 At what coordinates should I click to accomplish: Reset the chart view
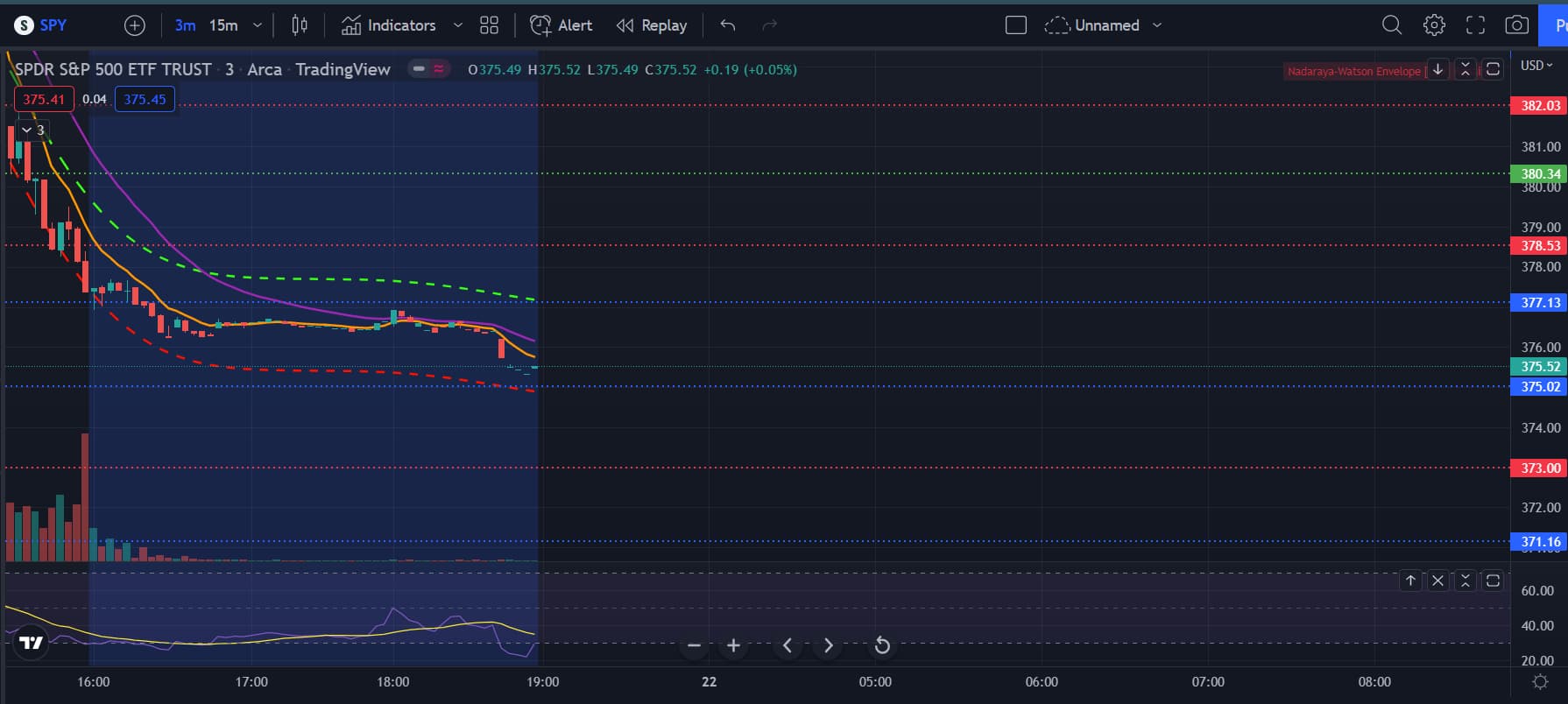[882, 646]
